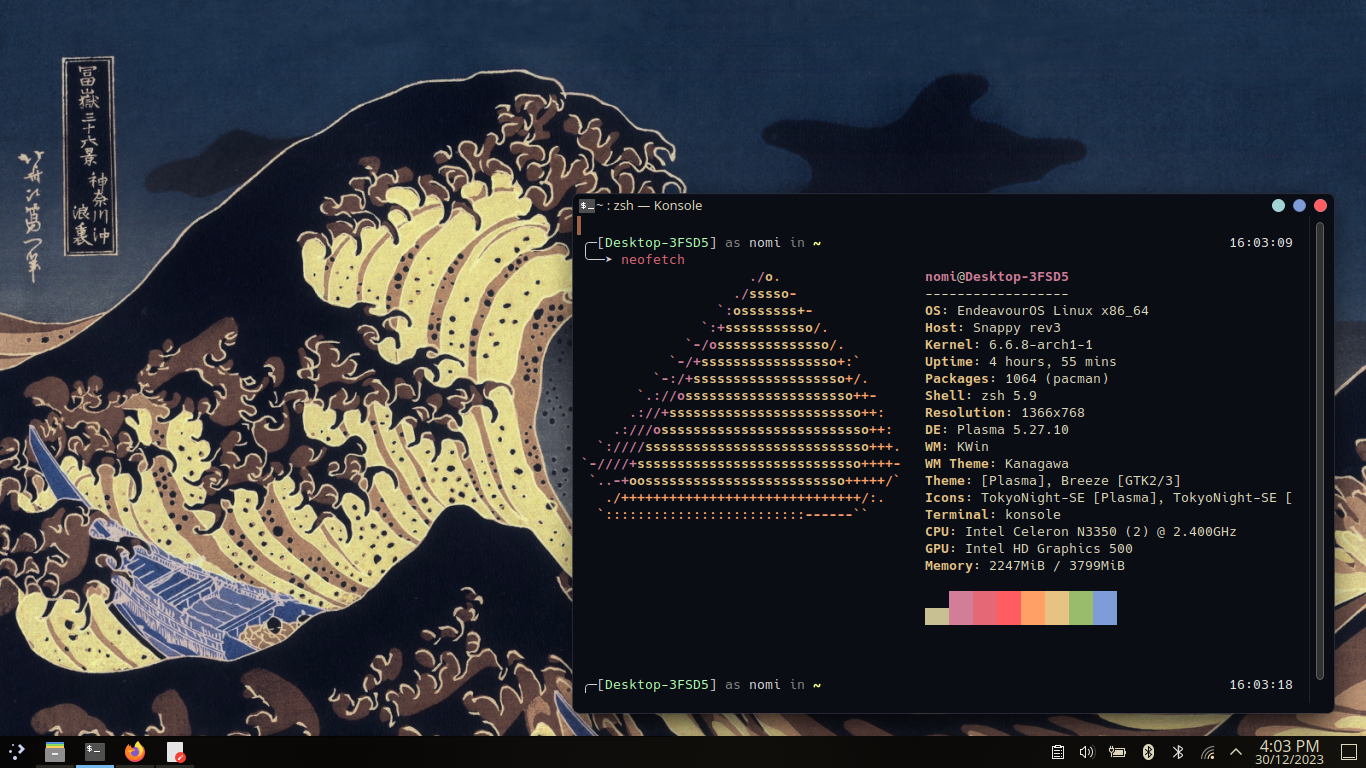Select the orange palette swatch in neofetch
Viewport: 1366px width, 768px height.
point(1033,608)
